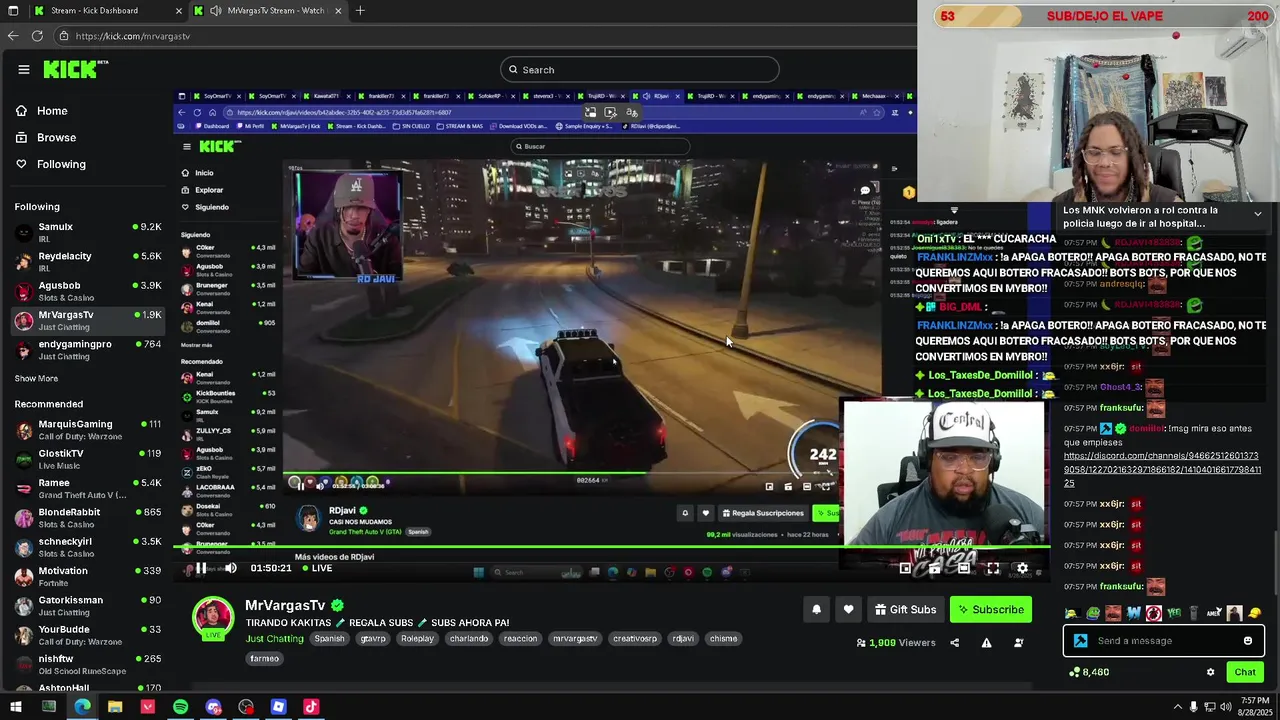1280x720 pixels.
Task: Open Microsoft Edge from the taskbar
Action: coord(82,707)
